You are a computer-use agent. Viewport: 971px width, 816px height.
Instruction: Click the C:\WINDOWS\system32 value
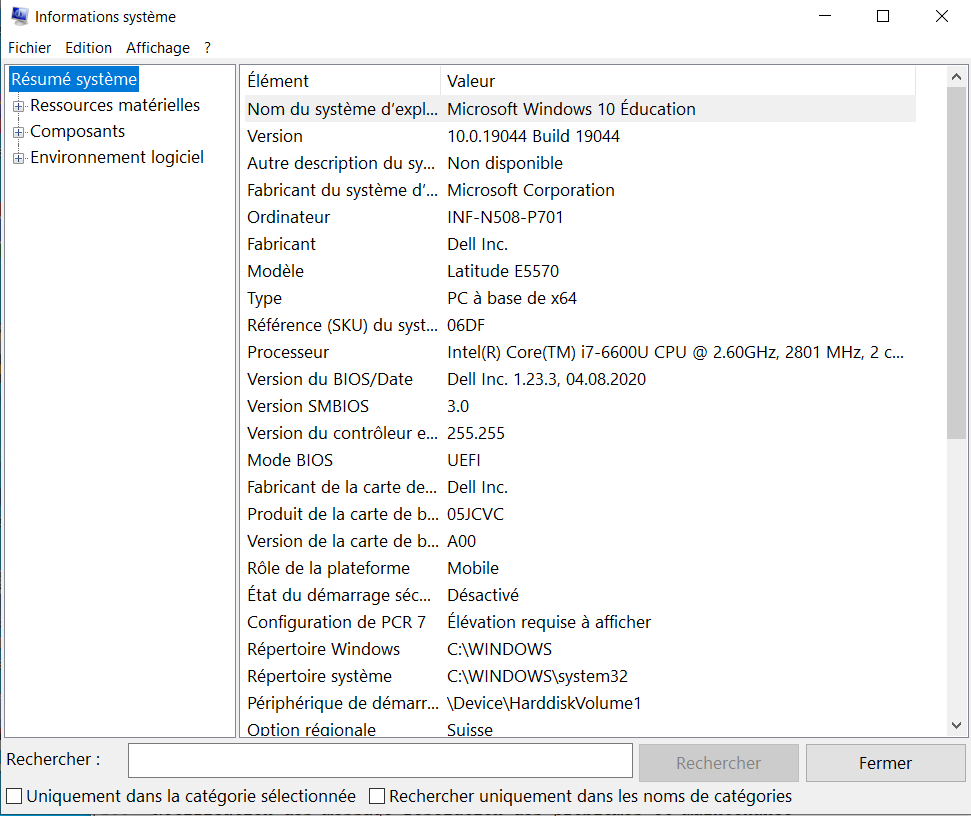pyautogui.click(x=537, y=676)
